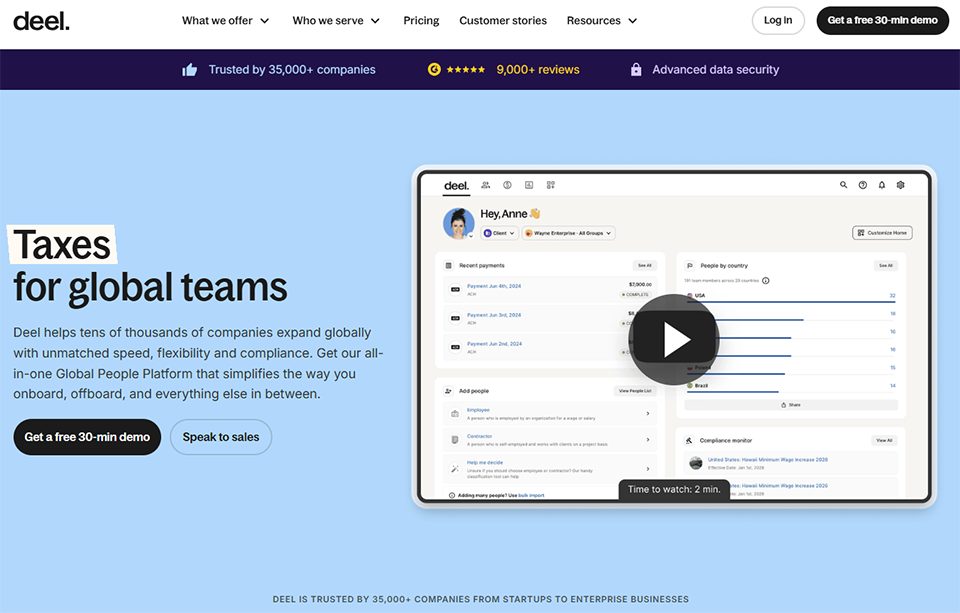Click the thumbs-up icon beside Trusted by 35,000+
Image resolution: width=960 pixels, height=613 pixels.
click(x=190, y=69)
